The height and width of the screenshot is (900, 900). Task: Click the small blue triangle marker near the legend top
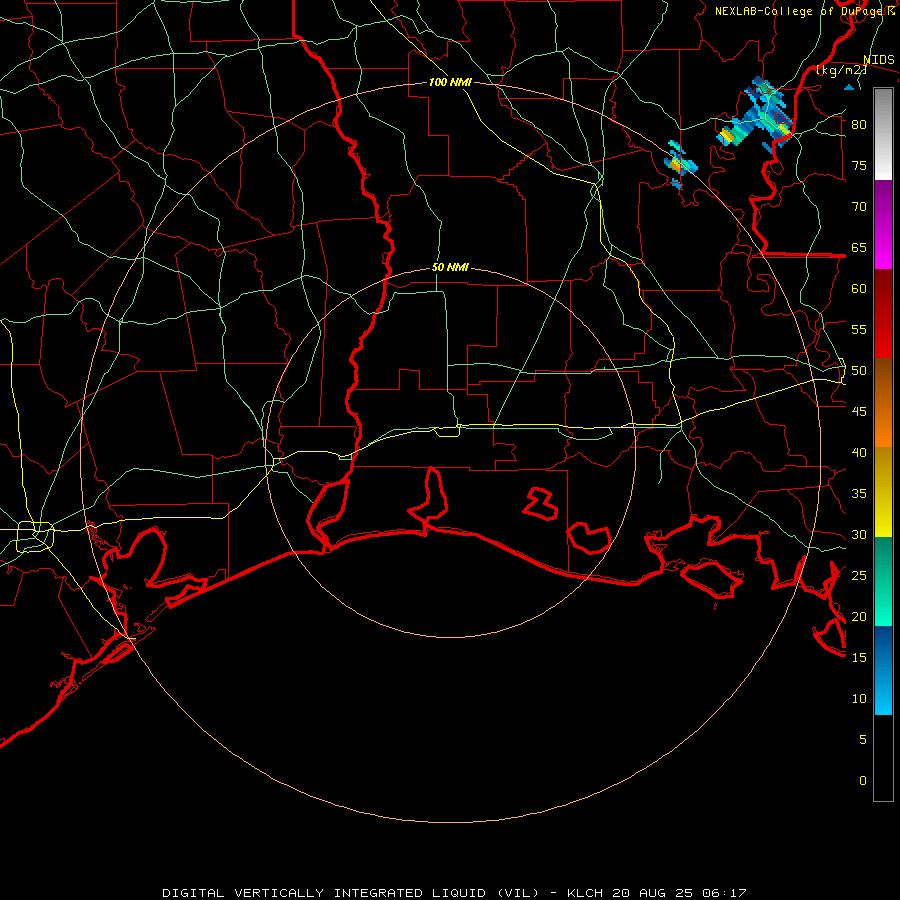coord(849,87)
